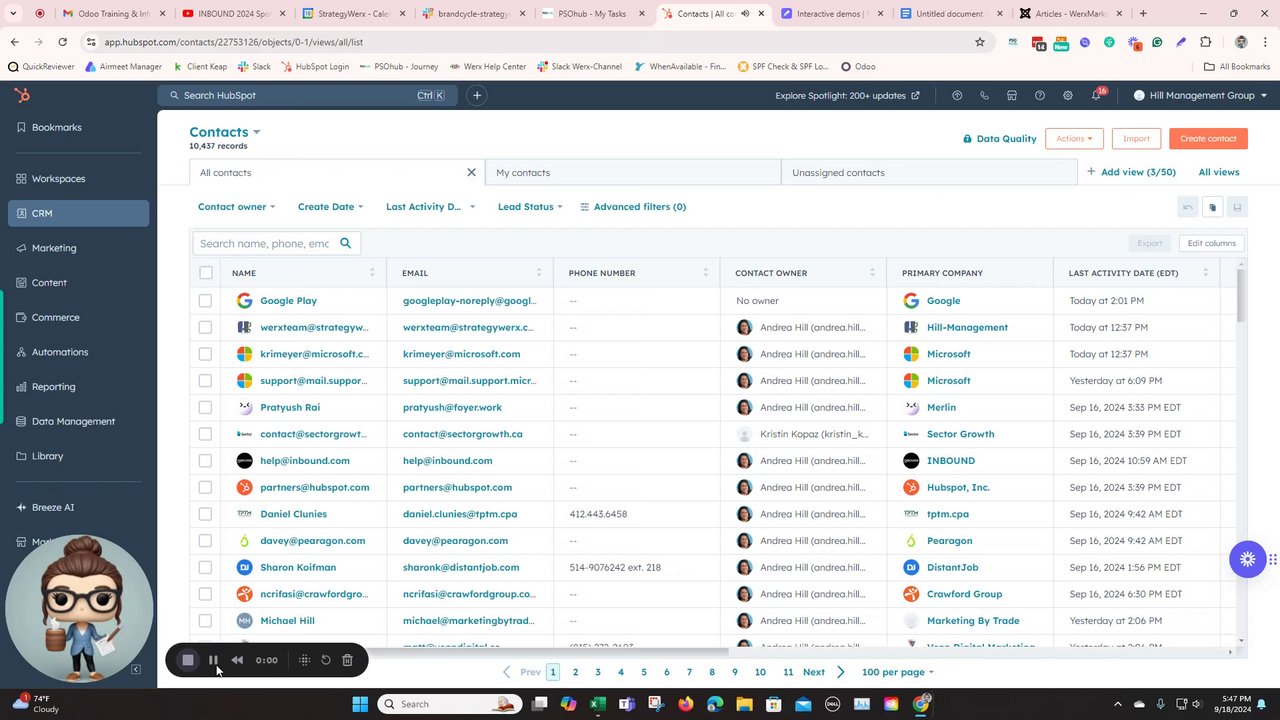Open the Contact owner filter dropdown
The width and height of the screenshot is (1280, 720).
(x=236, y=207)
